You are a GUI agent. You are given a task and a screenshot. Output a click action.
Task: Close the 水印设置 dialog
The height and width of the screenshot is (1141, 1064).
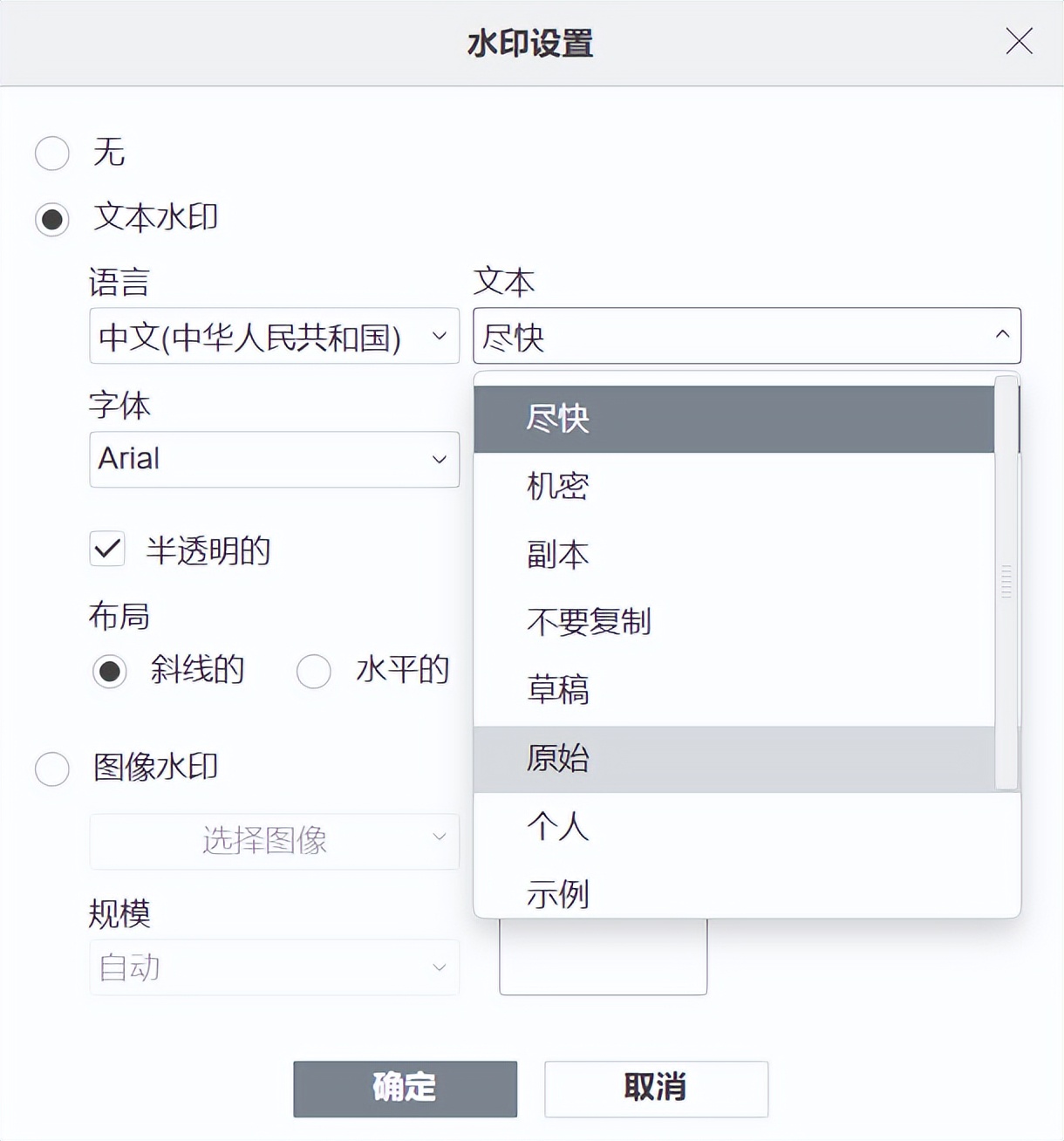tap(1019, 41)
